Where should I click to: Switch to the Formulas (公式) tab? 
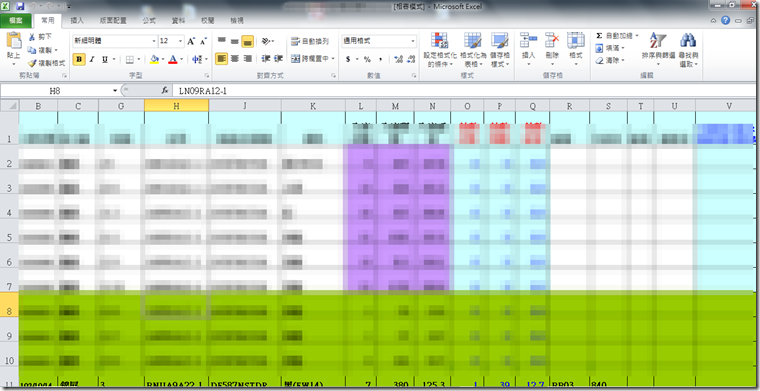coord(149,21)
